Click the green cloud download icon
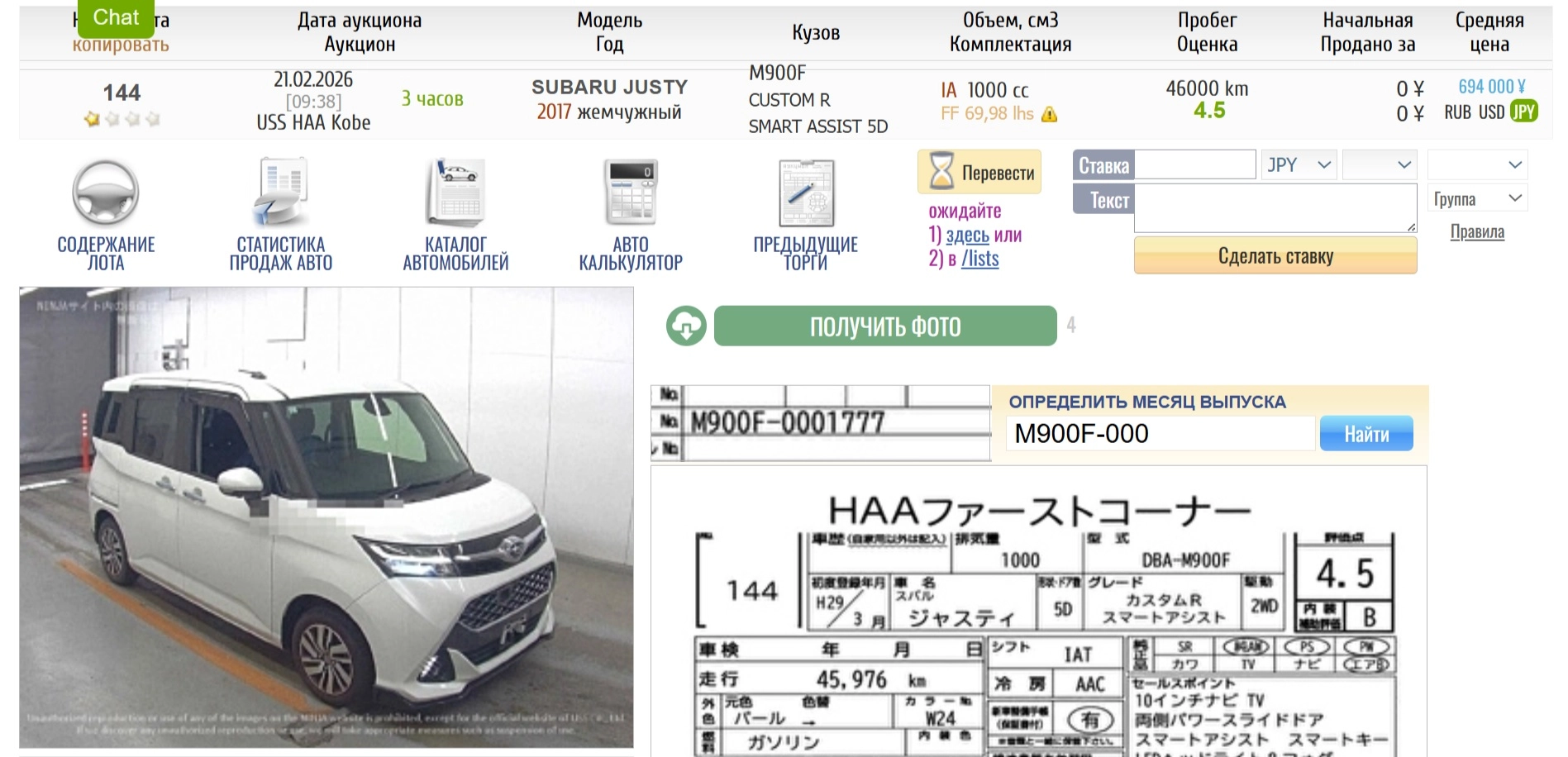 [686, 326]
